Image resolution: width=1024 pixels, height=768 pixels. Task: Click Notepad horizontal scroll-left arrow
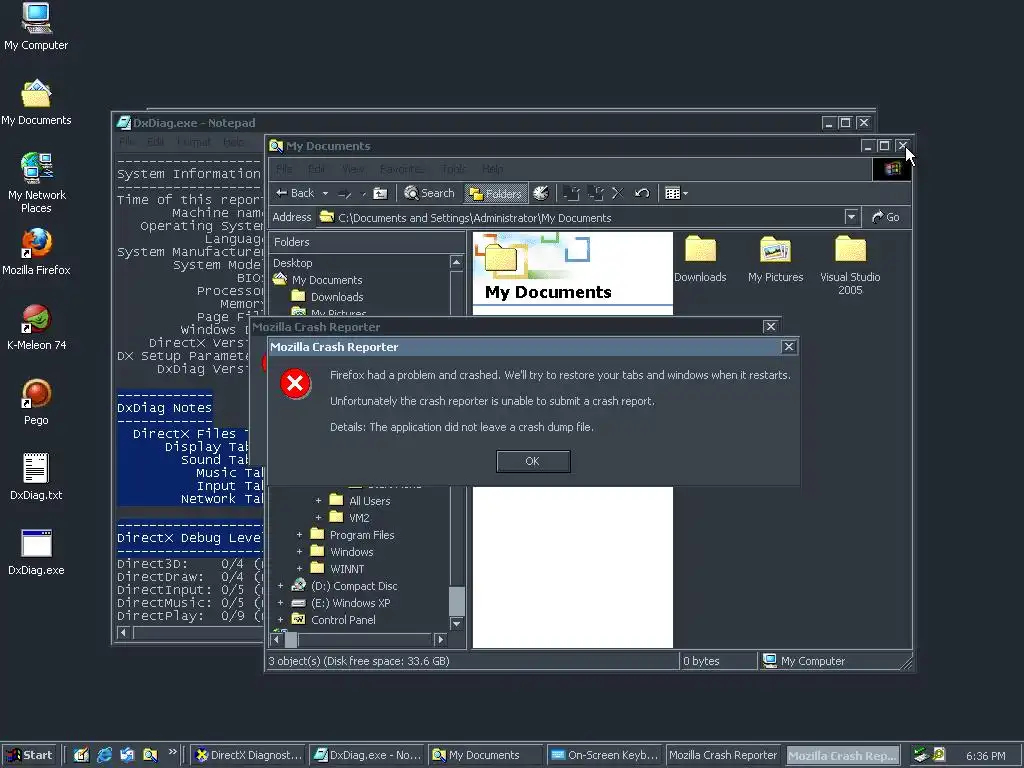123,632
